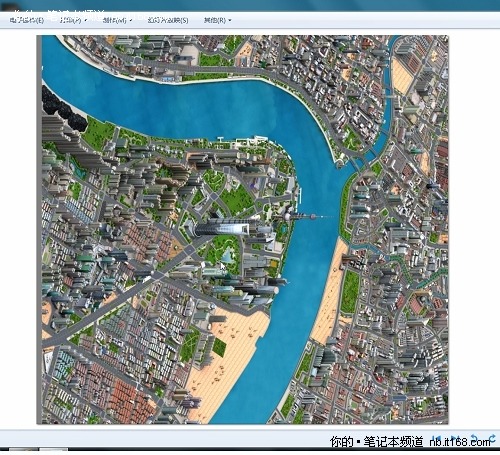The image size is (500, 455).
Task: Click the sandy beach area beside the river
Action: [x=230, y=347]
